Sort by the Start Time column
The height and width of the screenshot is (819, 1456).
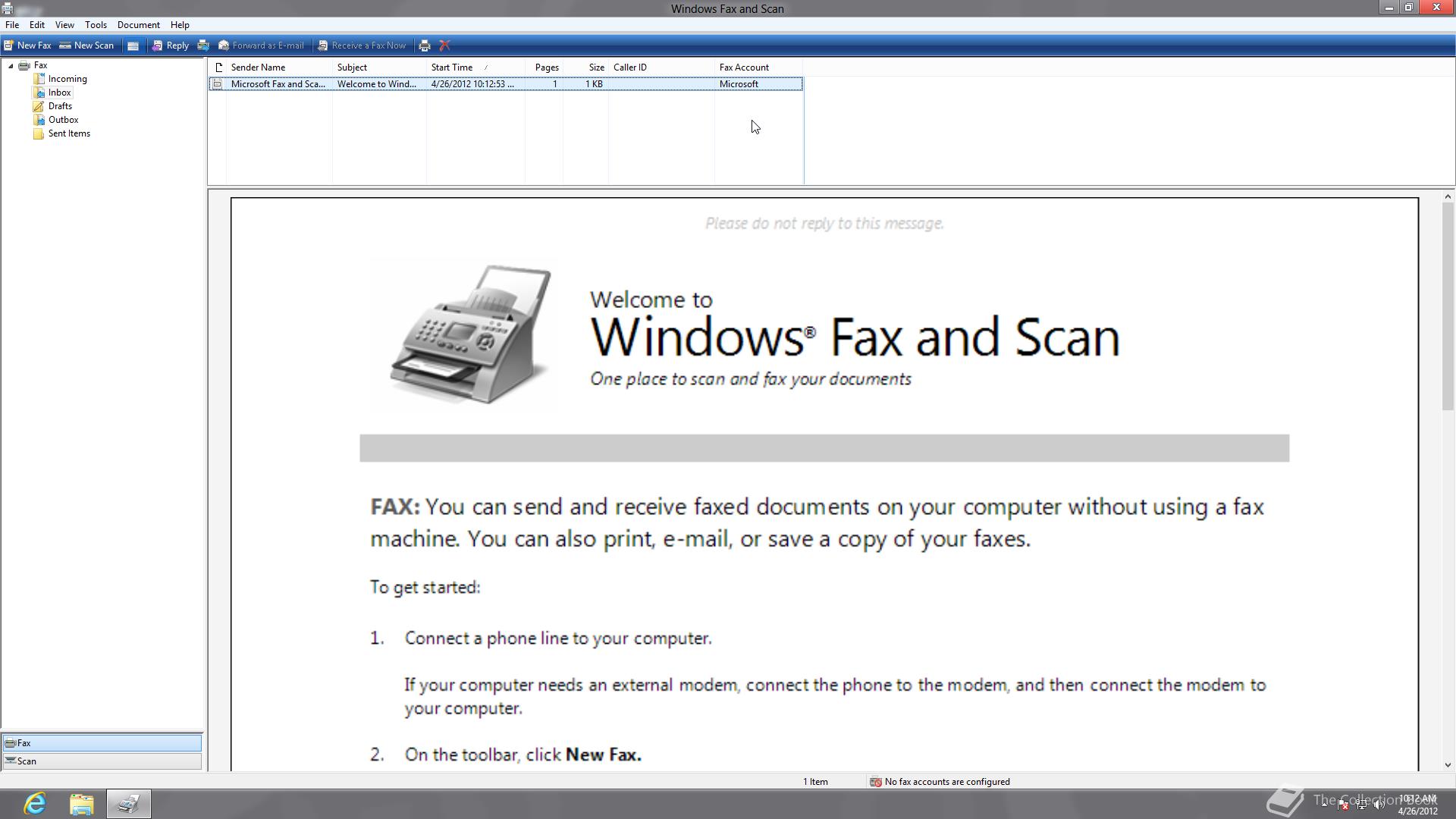[475, 67]
